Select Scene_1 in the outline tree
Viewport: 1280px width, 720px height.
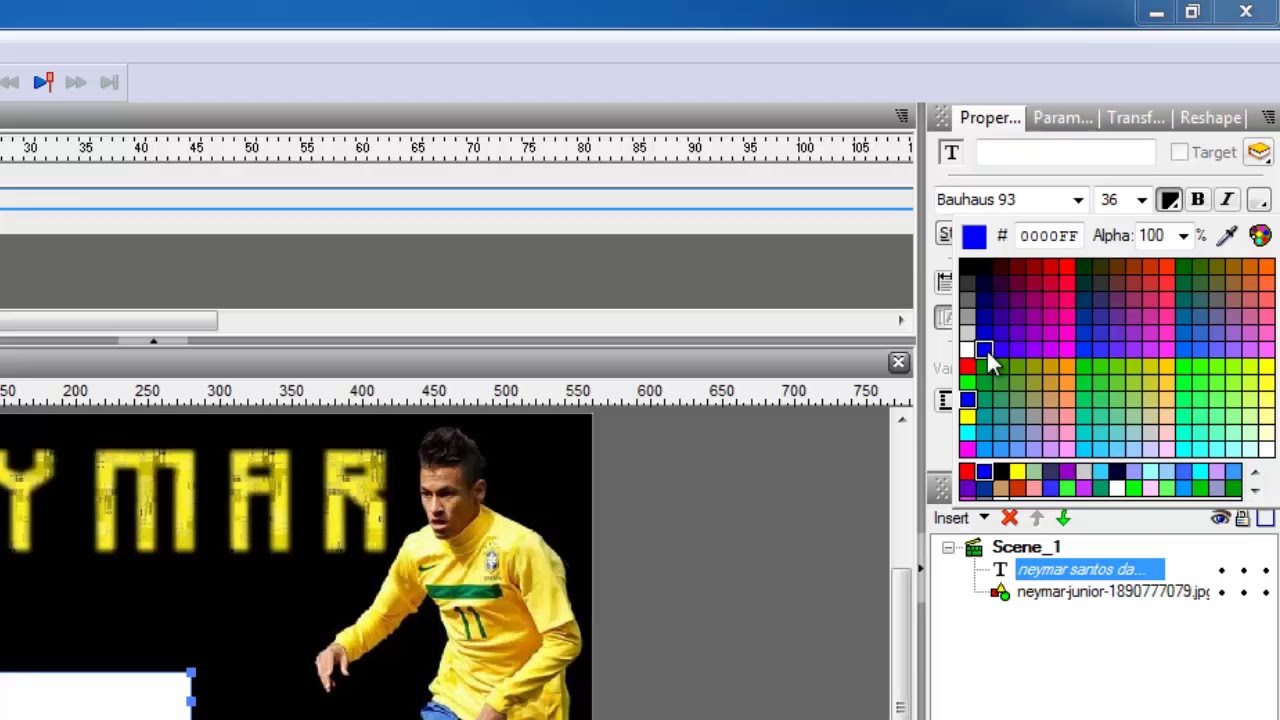1026,547
